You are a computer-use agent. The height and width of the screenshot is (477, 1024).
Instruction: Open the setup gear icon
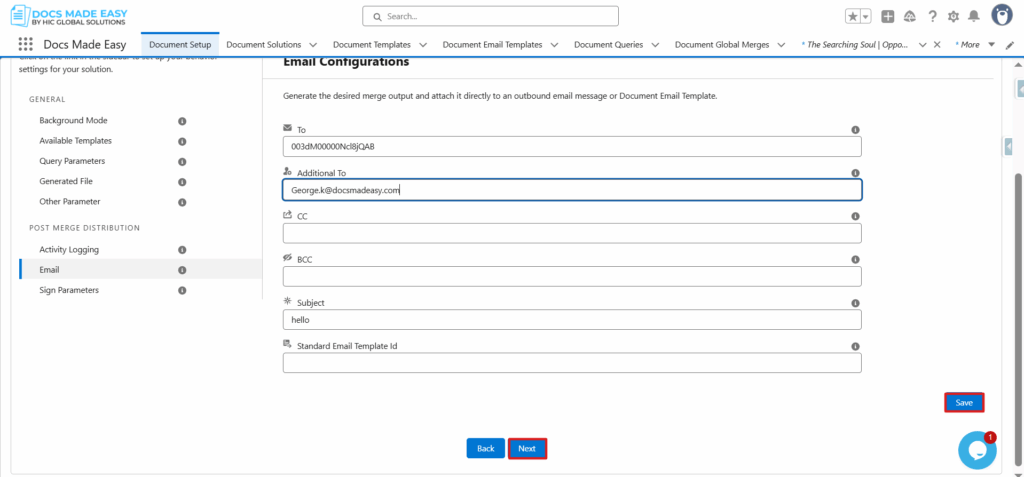(x=952, y=16)
